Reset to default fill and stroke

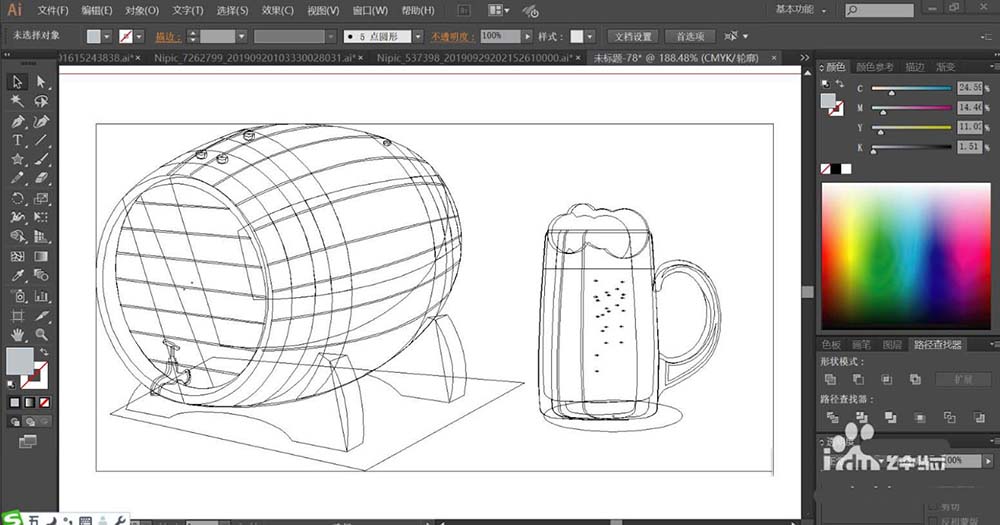13,384
